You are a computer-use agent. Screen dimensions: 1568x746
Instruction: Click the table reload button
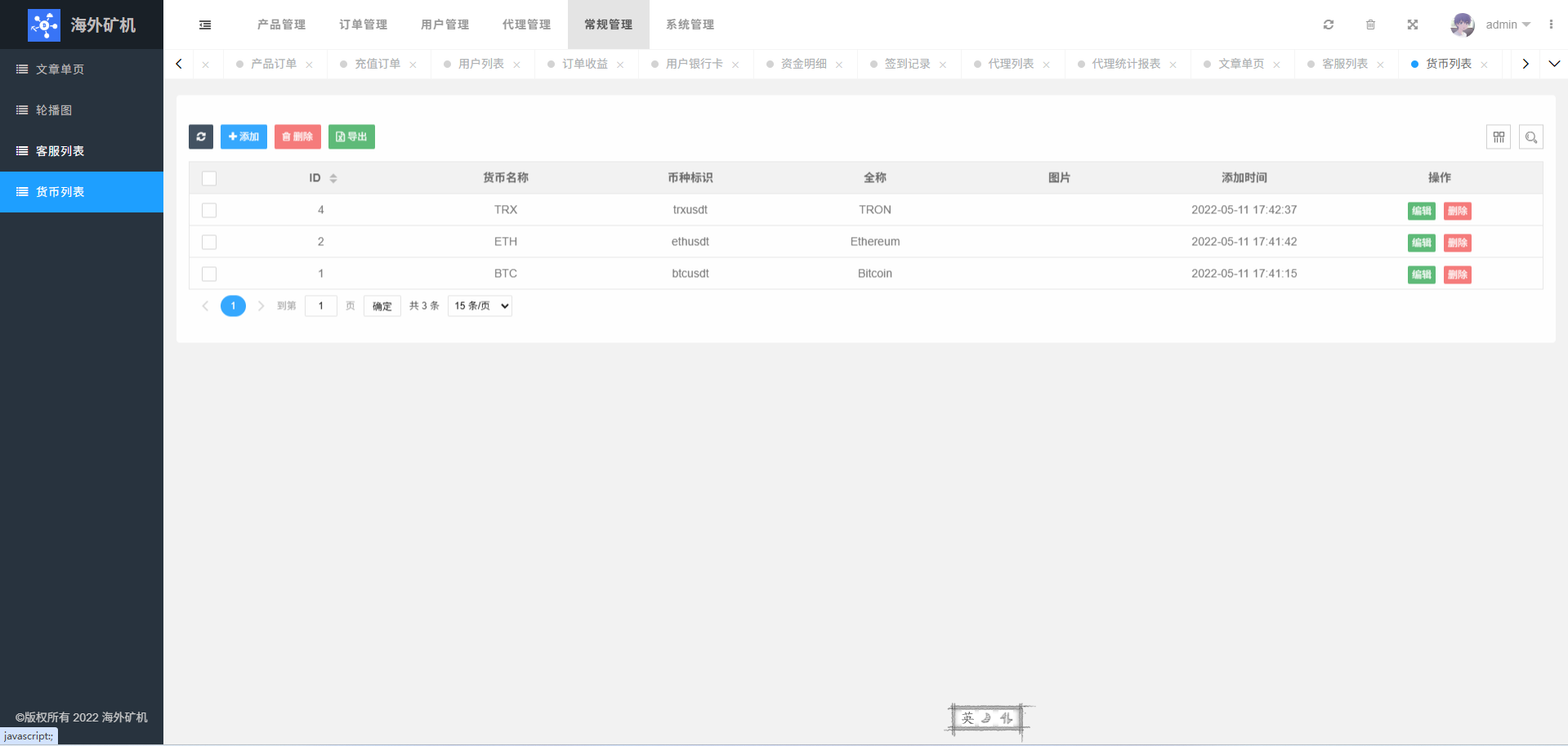tap(201, 136)
